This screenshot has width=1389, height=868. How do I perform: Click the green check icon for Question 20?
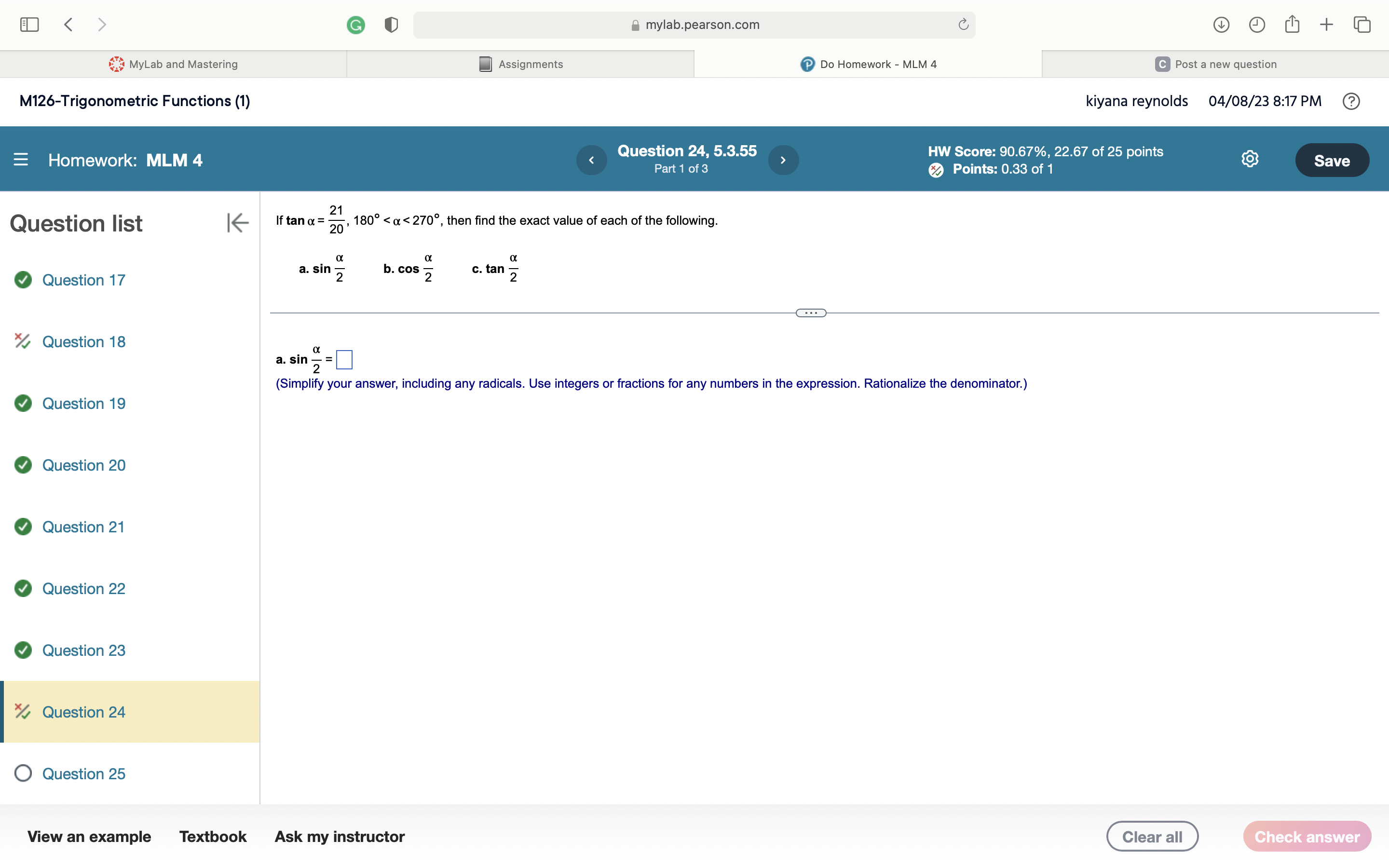tap(23, 465)
